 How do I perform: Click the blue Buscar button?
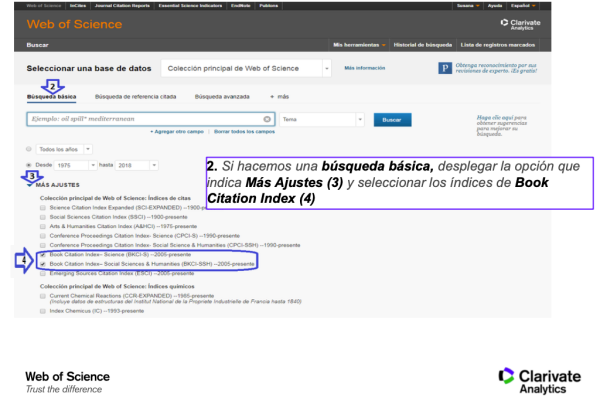(392, 120)
